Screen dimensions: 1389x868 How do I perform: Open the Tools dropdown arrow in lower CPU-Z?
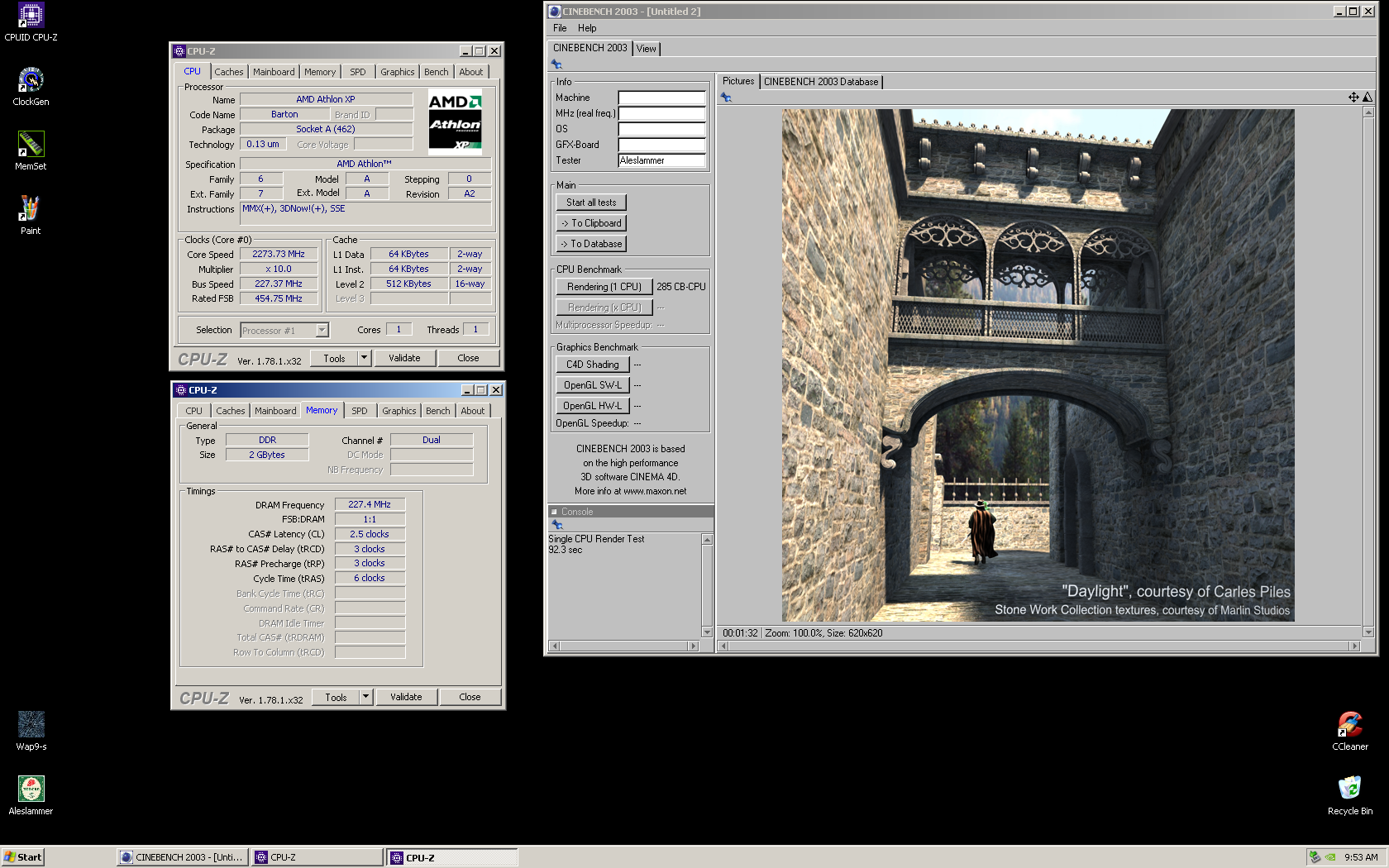point(365,697)
